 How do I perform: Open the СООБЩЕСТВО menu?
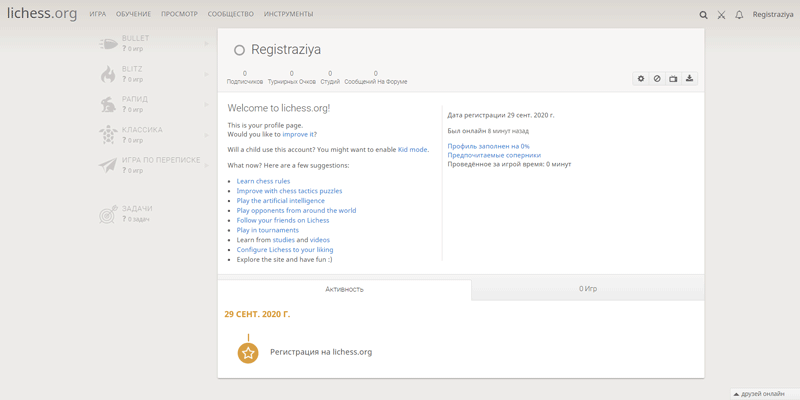click(231, 14)
